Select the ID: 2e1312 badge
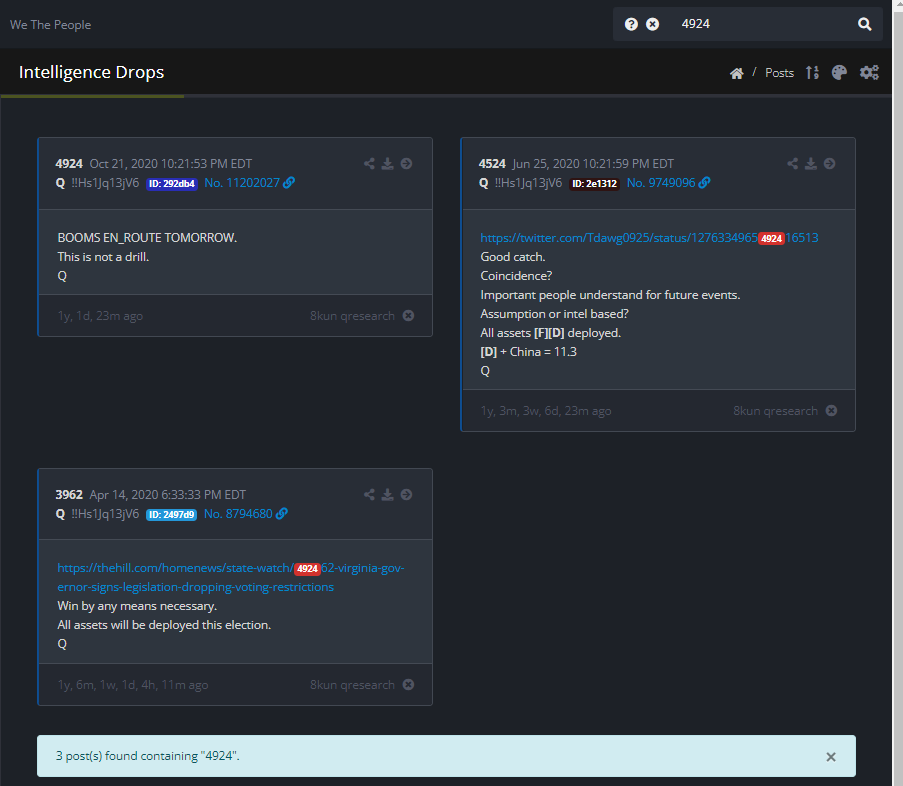Screen dimensions: 903x786 point(594,184)
